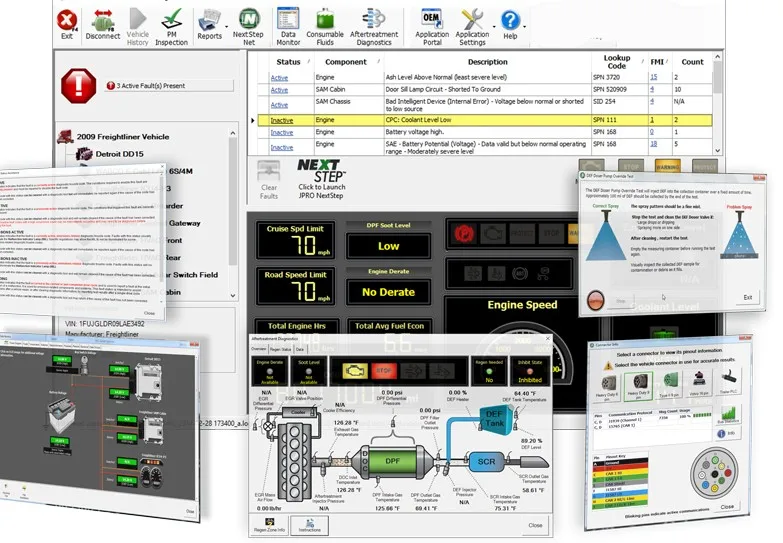The width and height of the screenshot is (783, 543).
Task: Expand the Application Settings dropdown arrow
Action: (494, 26)
